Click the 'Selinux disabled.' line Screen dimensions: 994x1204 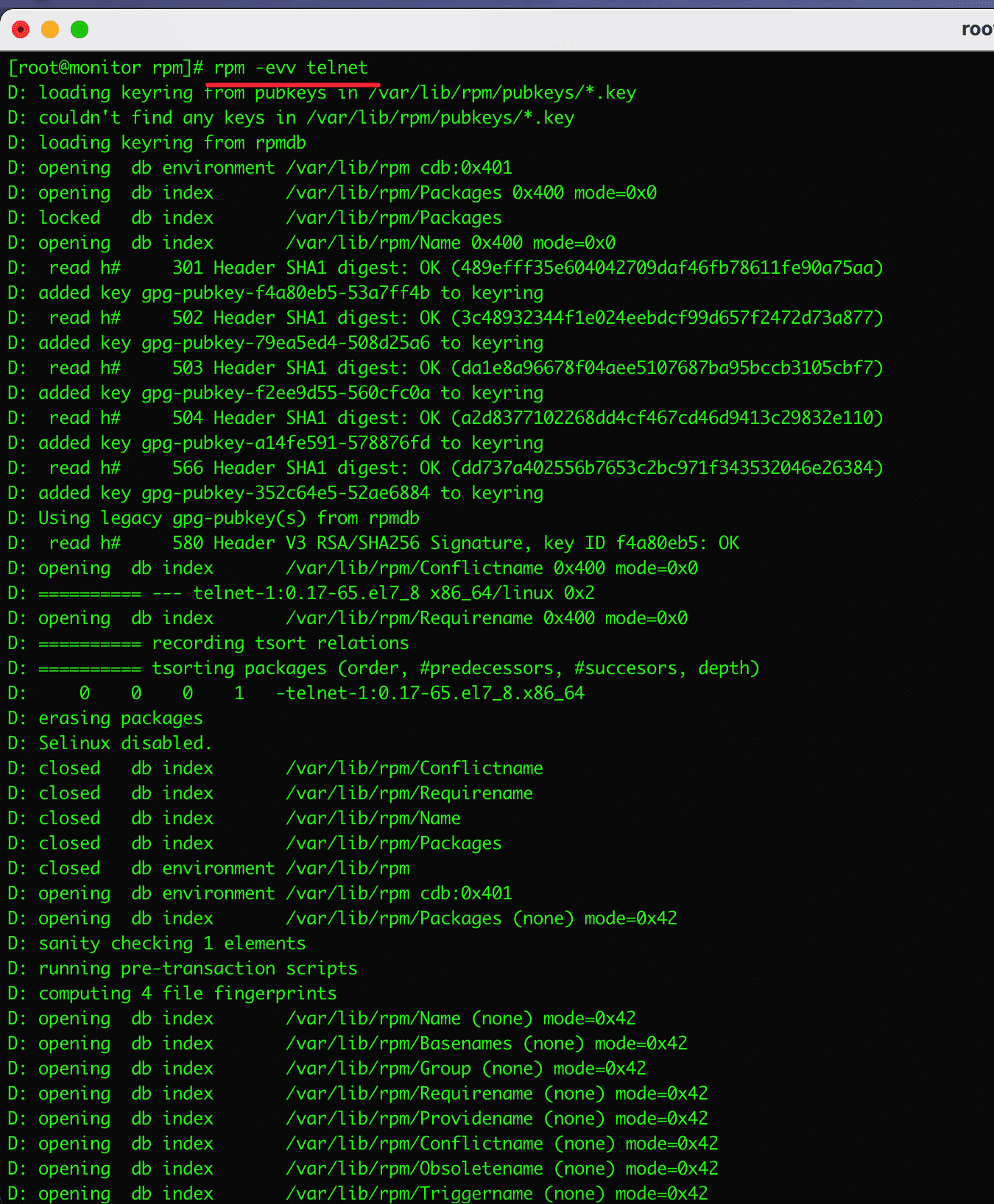click(x=125, y=743)
